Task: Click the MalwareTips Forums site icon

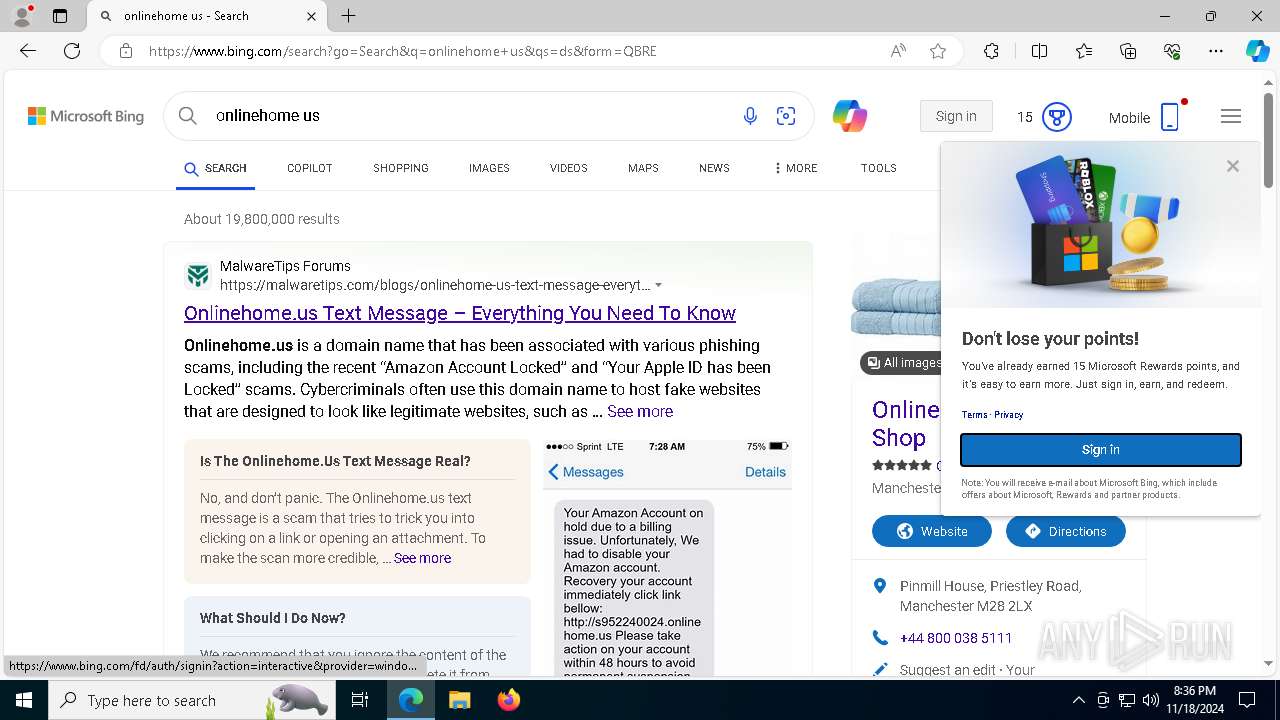Action: (198, 275)
